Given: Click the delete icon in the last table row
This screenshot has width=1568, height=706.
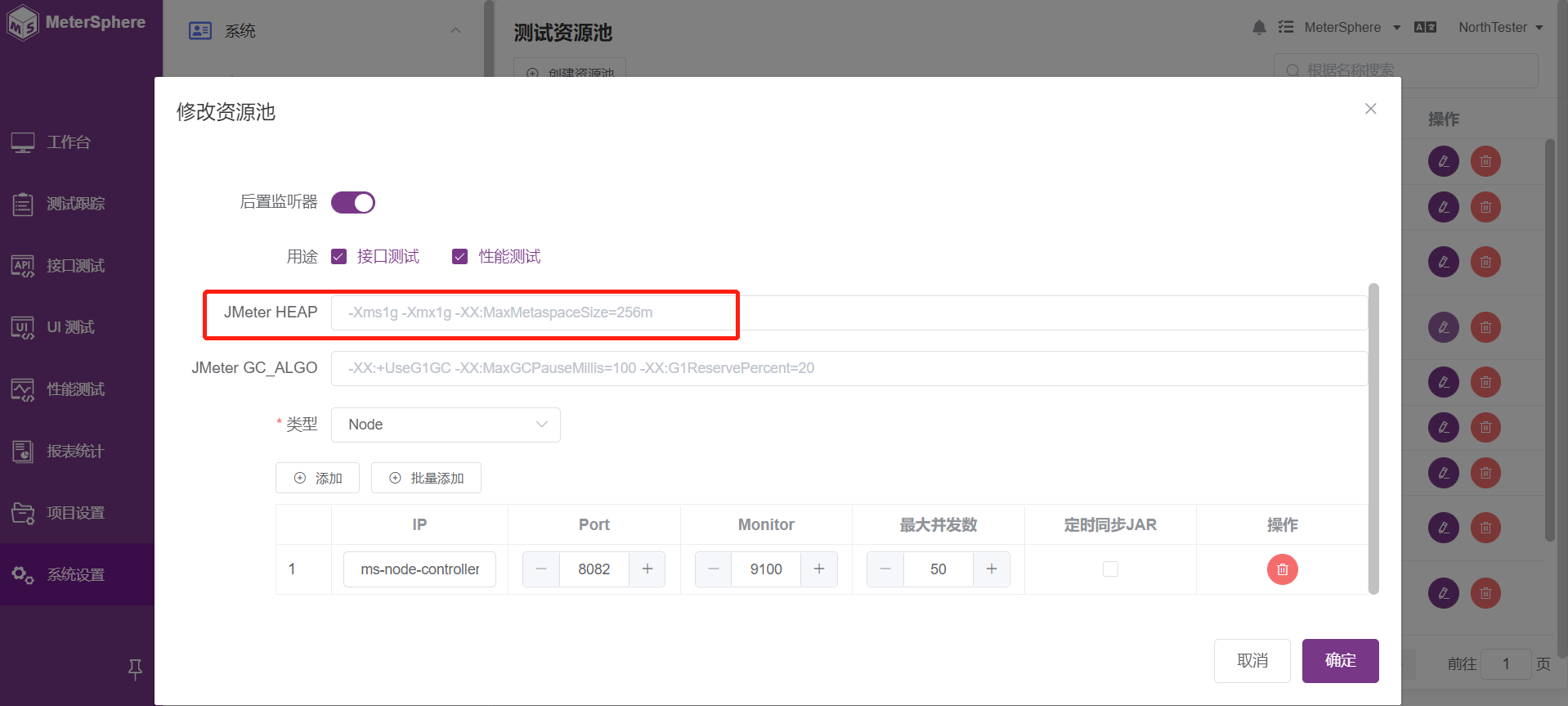Looking at the screenshot, I should click(x=1485, y=593).
